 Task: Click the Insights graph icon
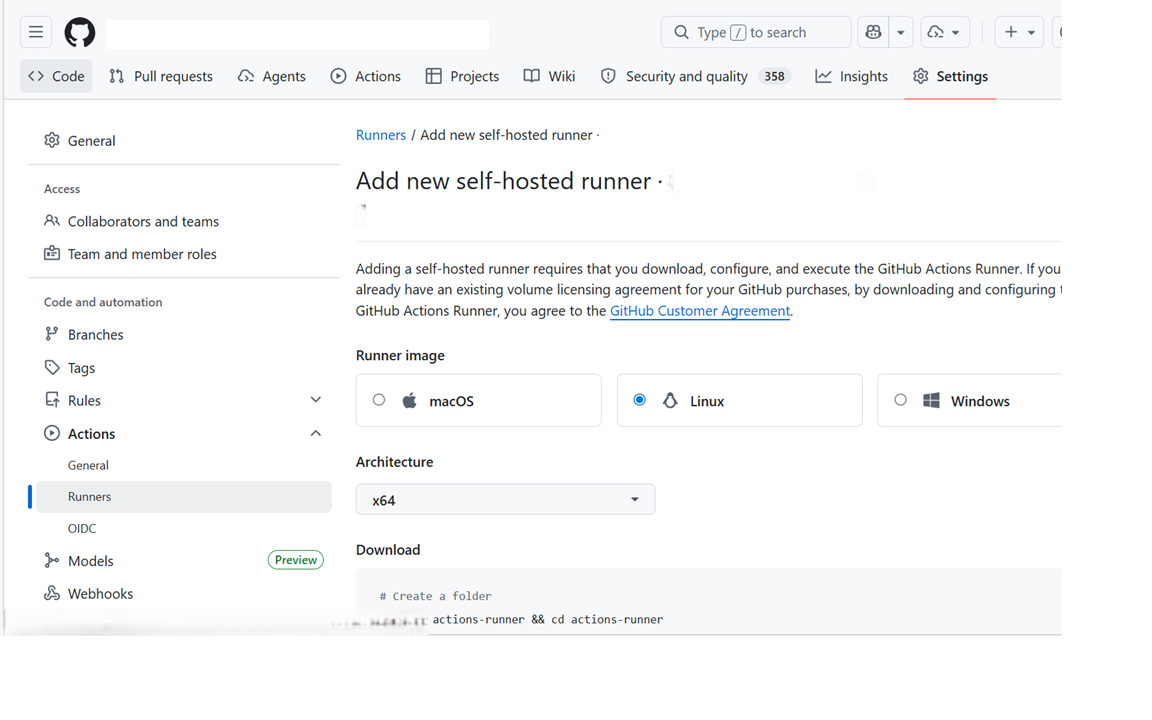(x=824, y=76)
